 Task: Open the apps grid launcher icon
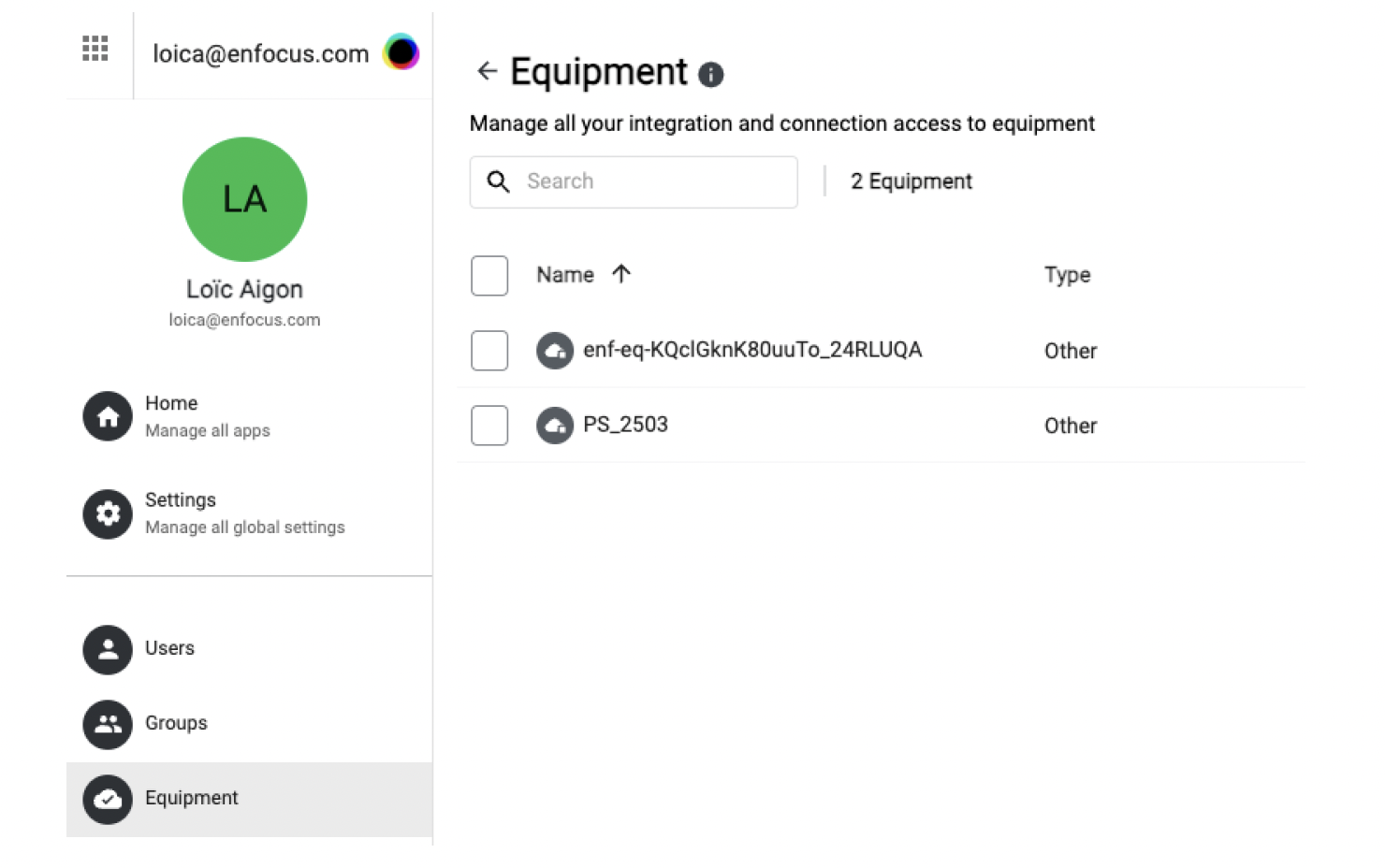pos(95,49)
